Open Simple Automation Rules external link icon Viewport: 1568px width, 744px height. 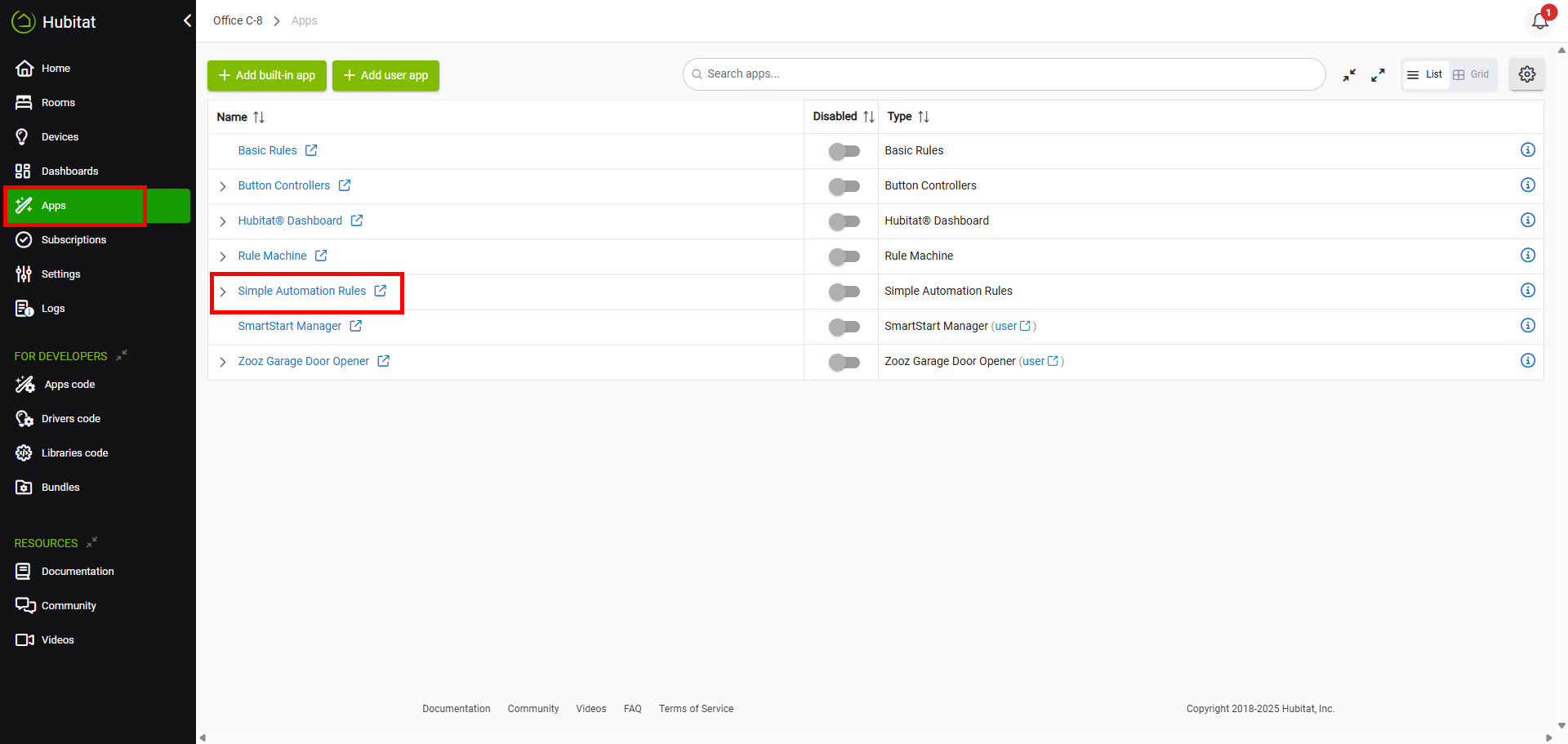(x=381, y=291)
